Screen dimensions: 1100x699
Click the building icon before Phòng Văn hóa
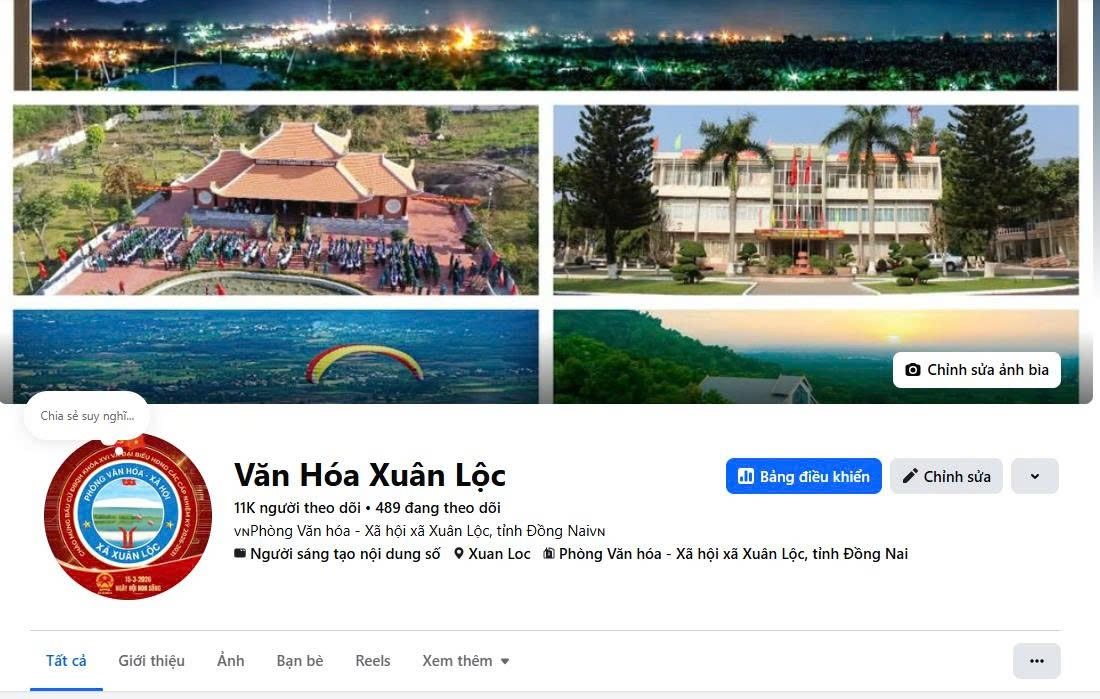(x=549, y=554)
